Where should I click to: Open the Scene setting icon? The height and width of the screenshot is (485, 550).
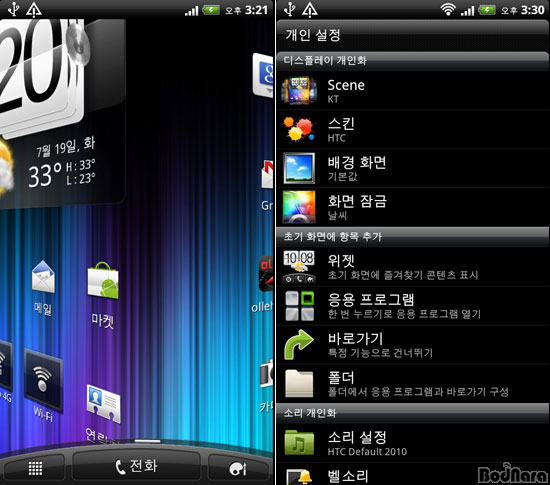coord(299,90)
